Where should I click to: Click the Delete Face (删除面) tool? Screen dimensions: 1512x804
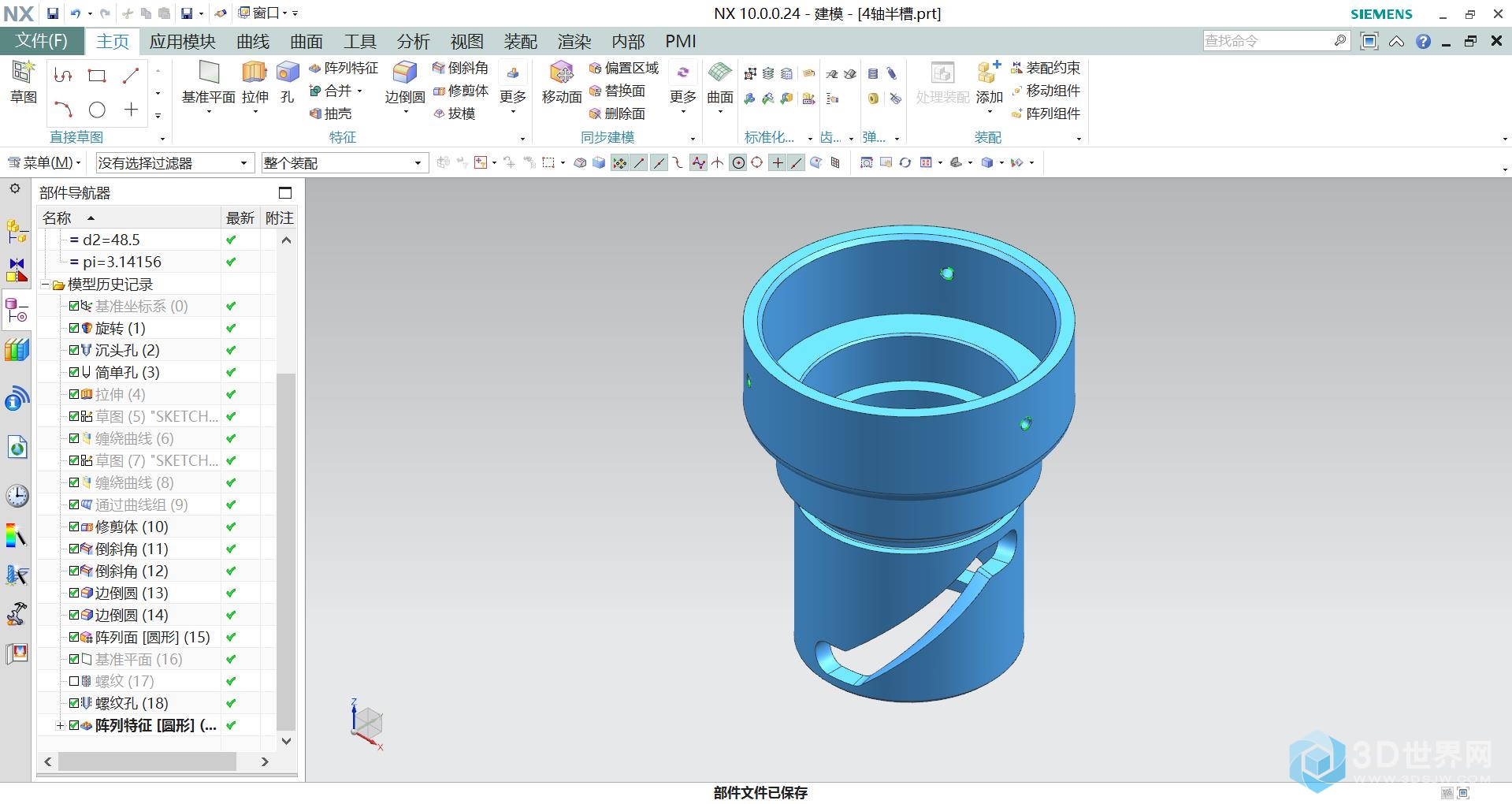click(617, 114)
